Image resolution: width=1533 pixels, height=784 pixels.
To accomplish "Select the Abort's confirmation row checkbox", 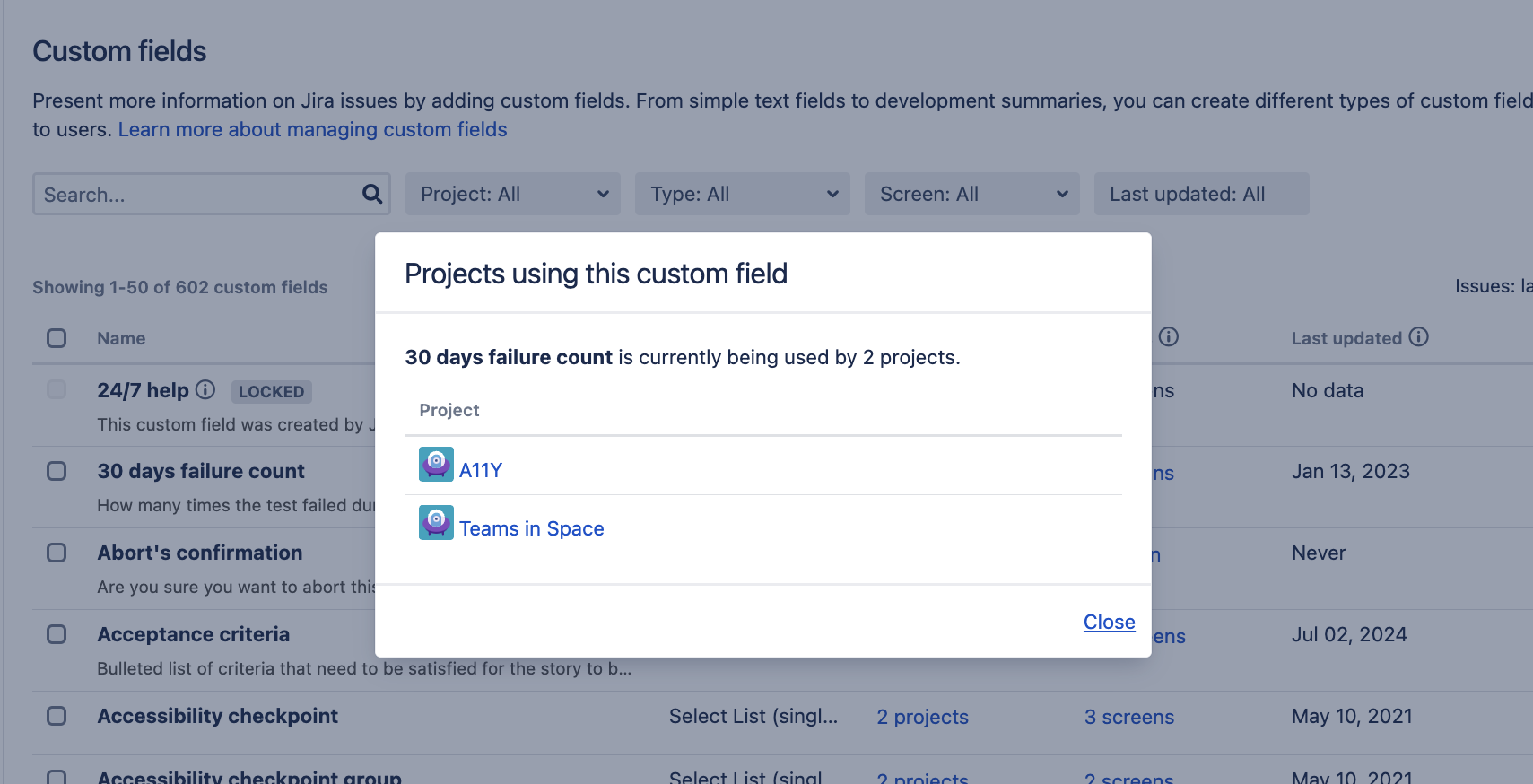I will [57, 553].
